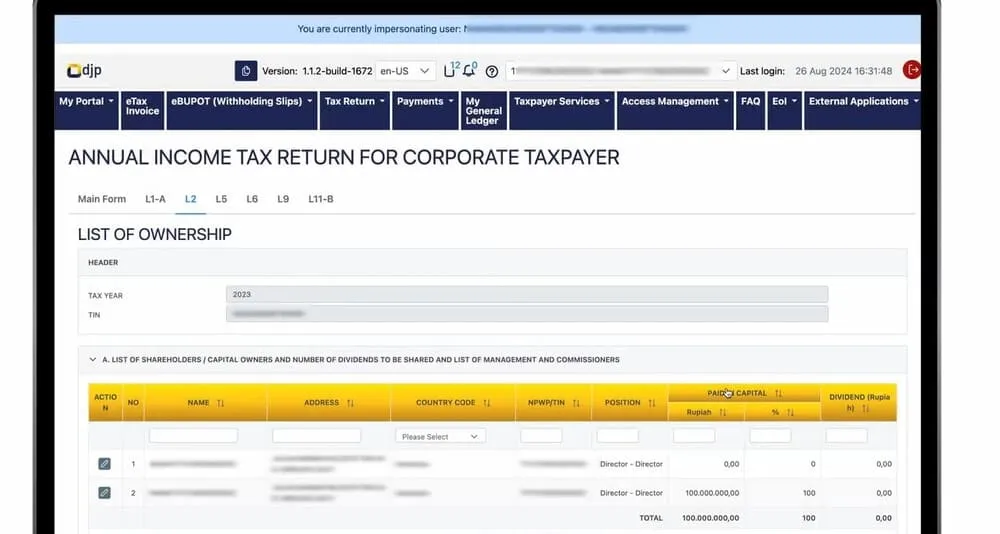Click the 100.000.000,00 value in row 2
This screenshot has width=1000, height=534.
[712, 493]
